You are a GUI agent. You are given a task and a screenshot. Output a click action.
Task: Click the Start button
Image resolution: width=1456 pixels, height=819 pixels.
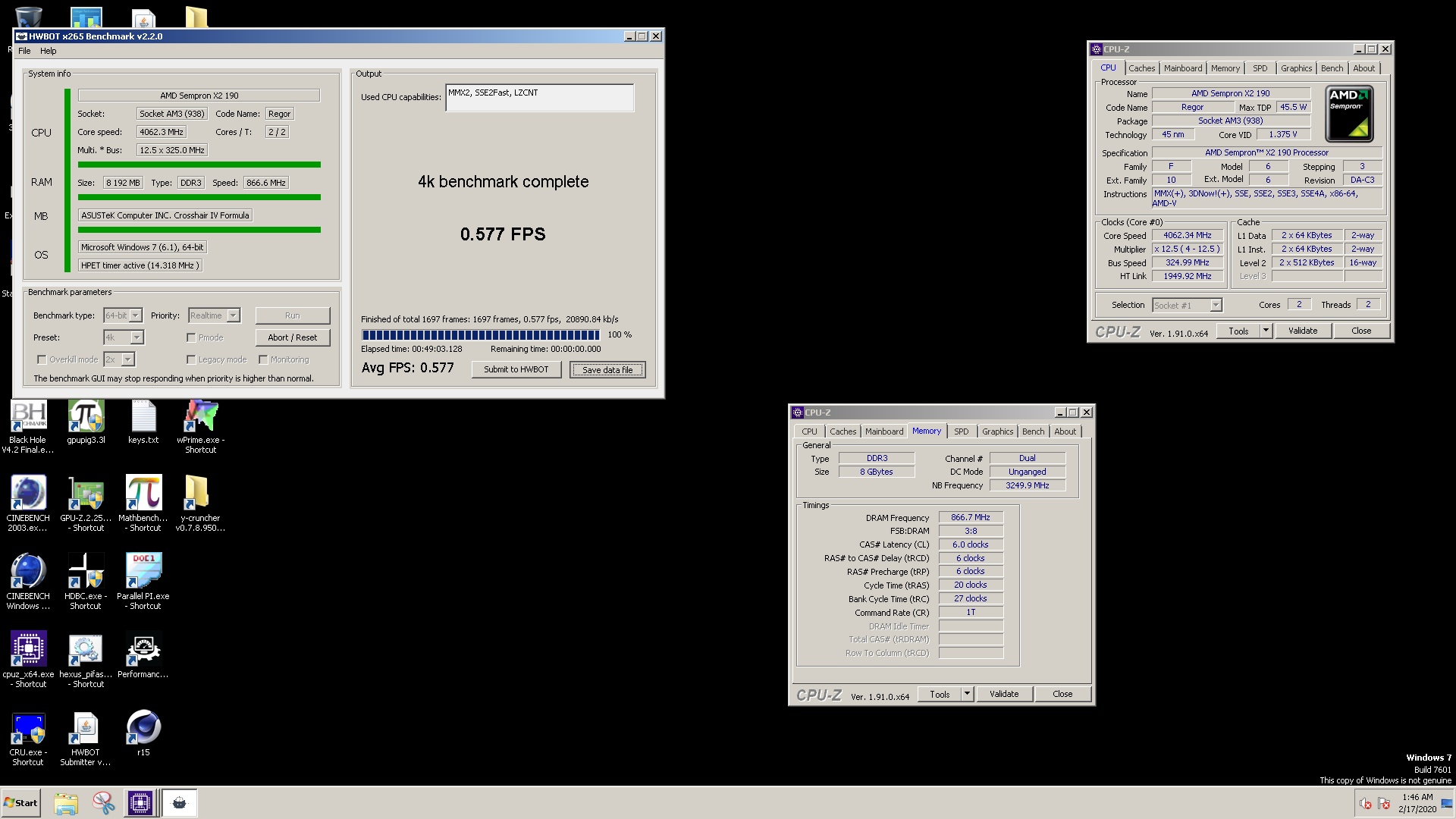pyautogui.click(x=21, y=803)
